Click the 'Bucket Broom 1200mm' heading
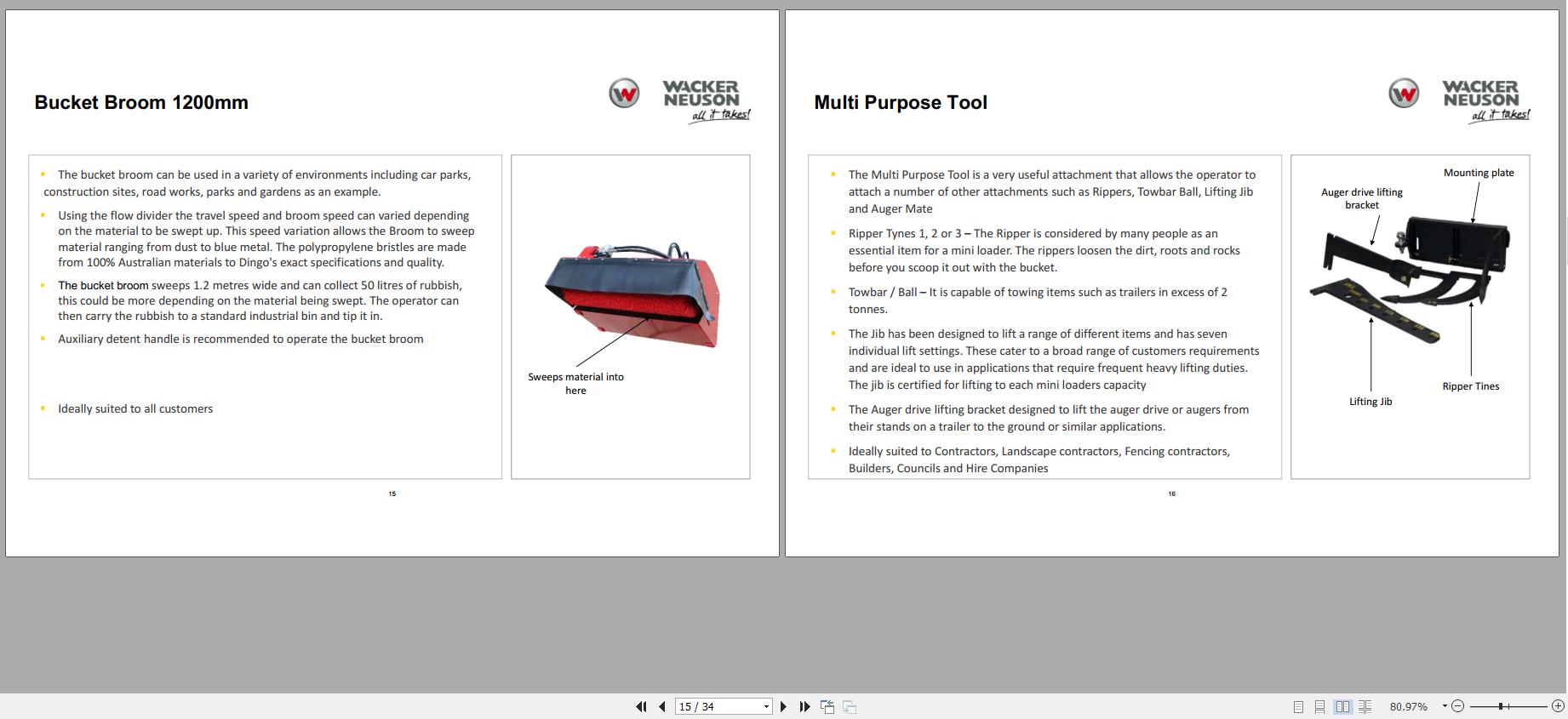This screenshot has height=719, width=1568. [141, 102]
